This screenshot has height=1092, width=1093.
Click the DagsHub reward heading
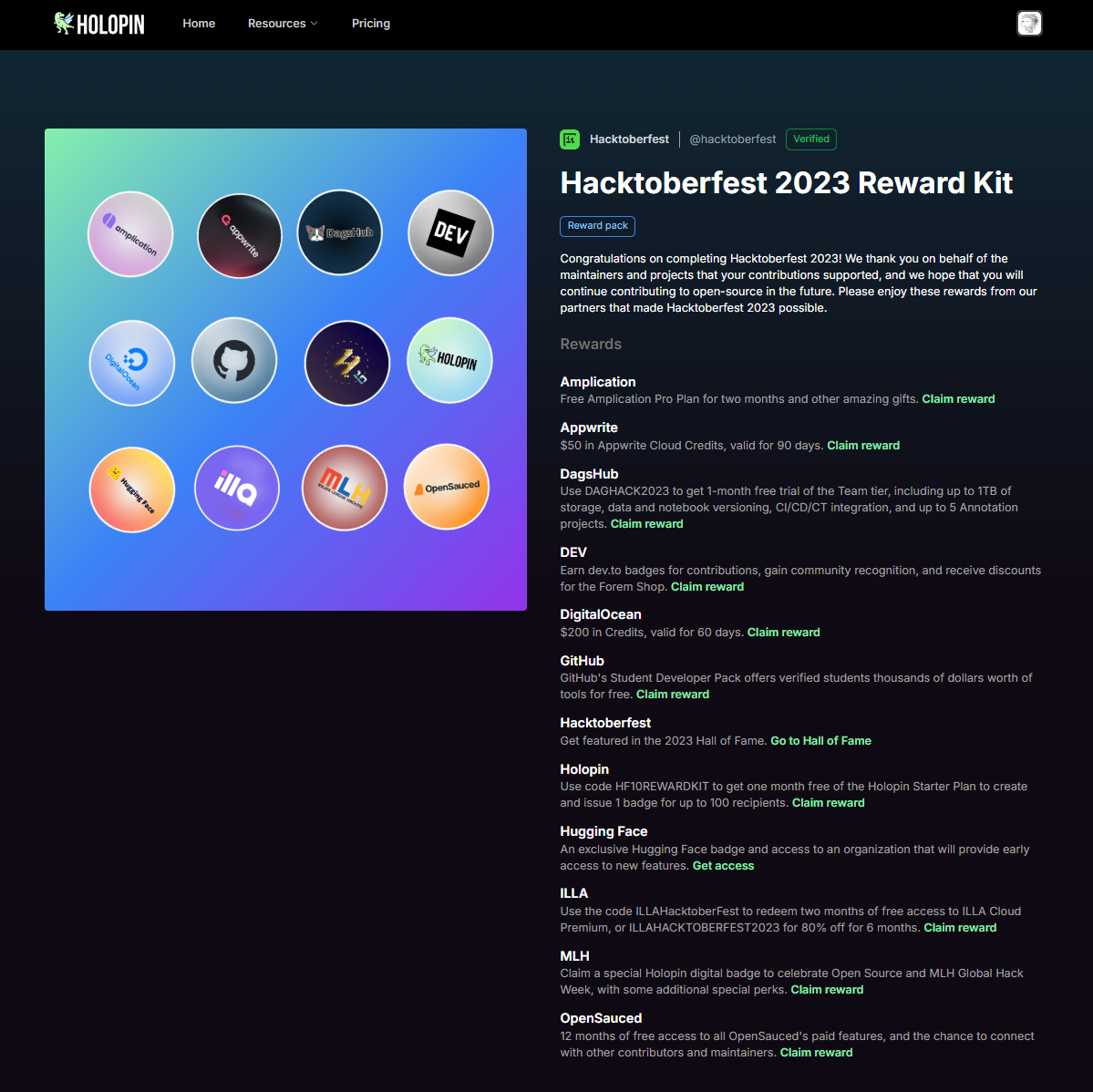[589, 474]
